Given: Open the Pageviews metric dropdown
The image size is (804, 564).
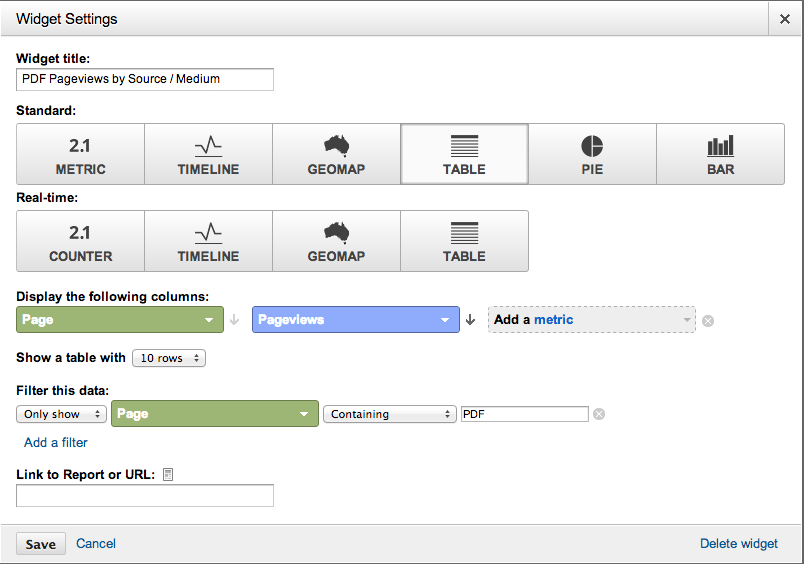Looking at the screenshot, I should [355, 320].
